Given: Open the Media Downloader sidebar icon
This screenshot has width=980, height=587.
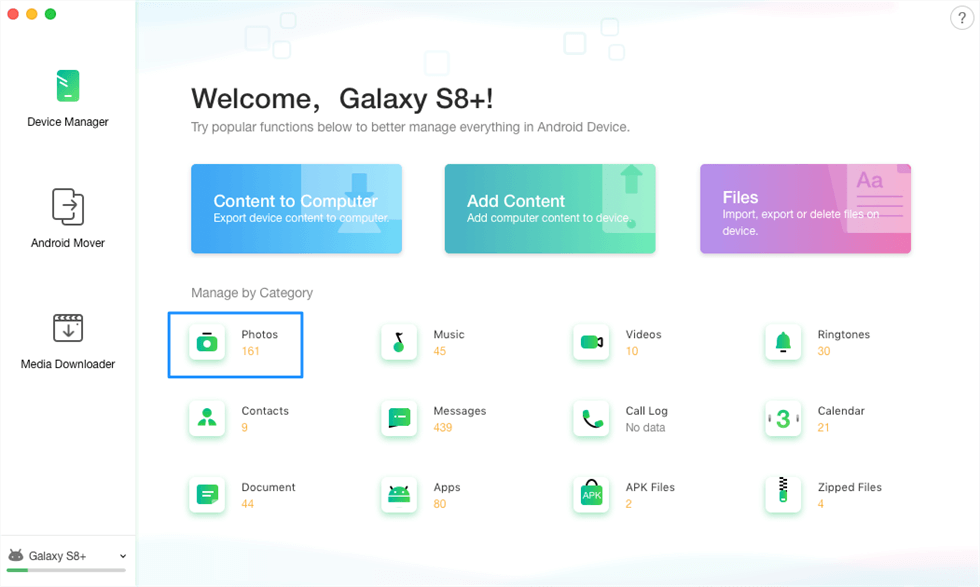Looking at the screenshot, I should point(68,328).
